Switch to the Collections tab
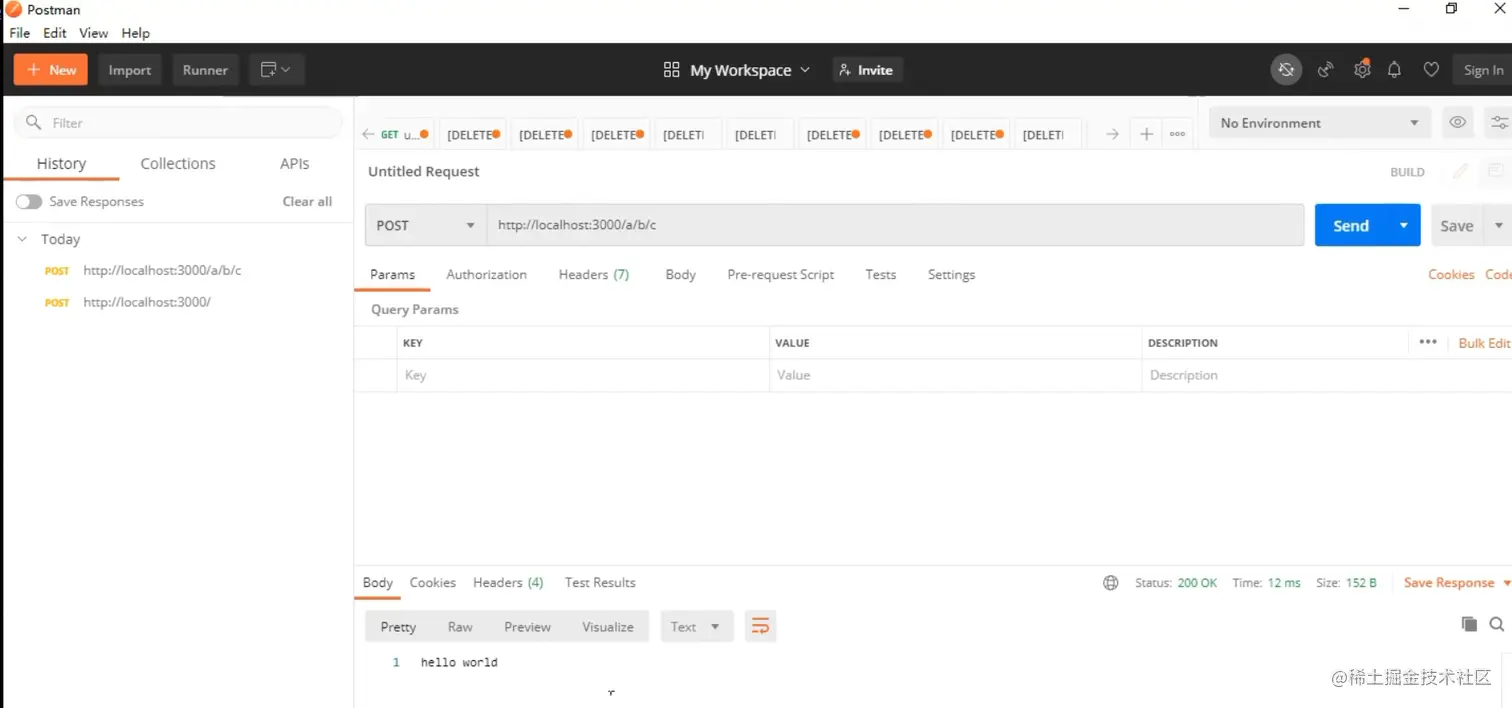This screenshot has width=1512, height=708. (178, 164)
